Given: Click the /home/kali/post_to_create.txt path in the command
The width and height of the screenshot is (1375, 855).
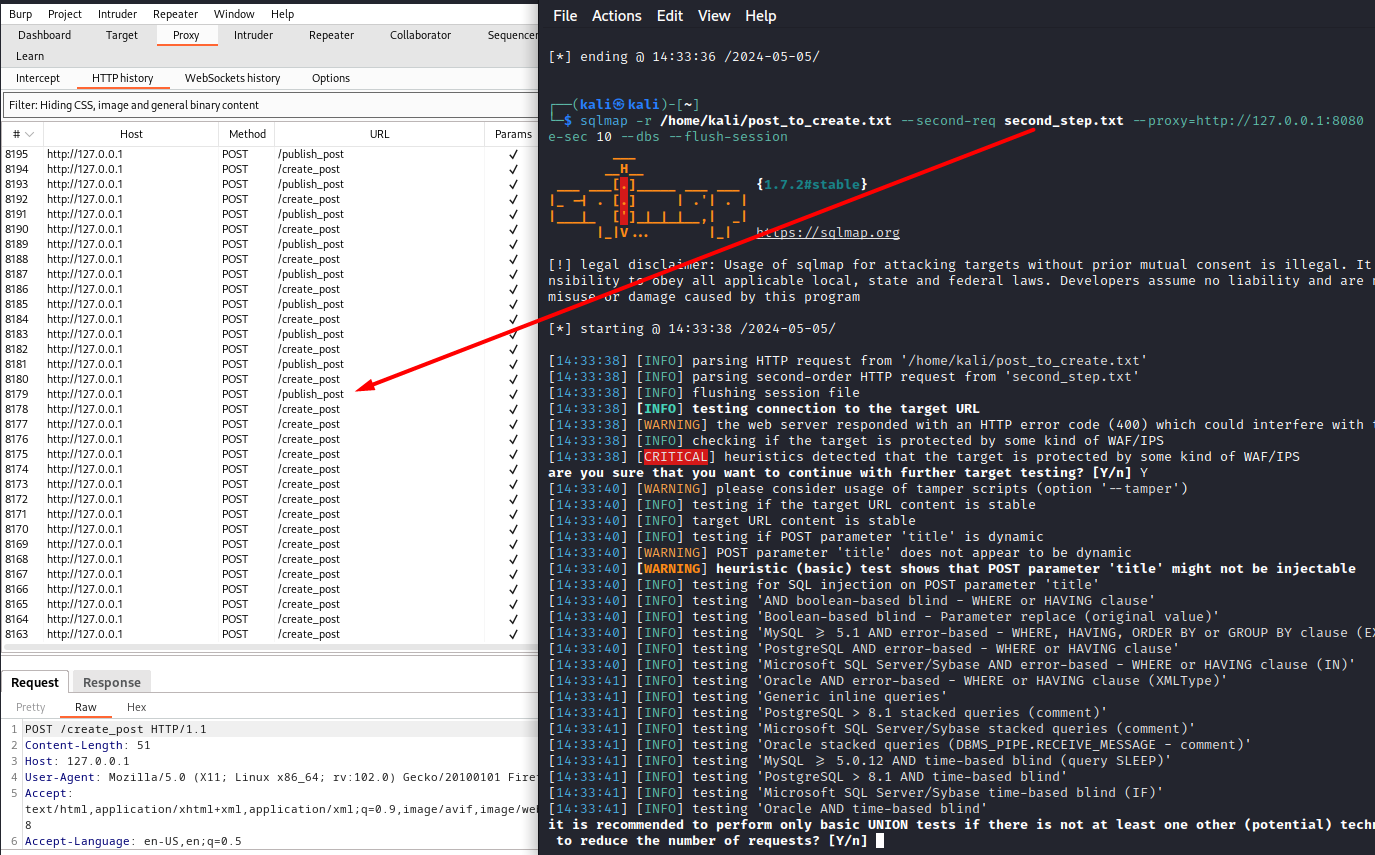Looking at the screenshot, I should coord(774,121).
